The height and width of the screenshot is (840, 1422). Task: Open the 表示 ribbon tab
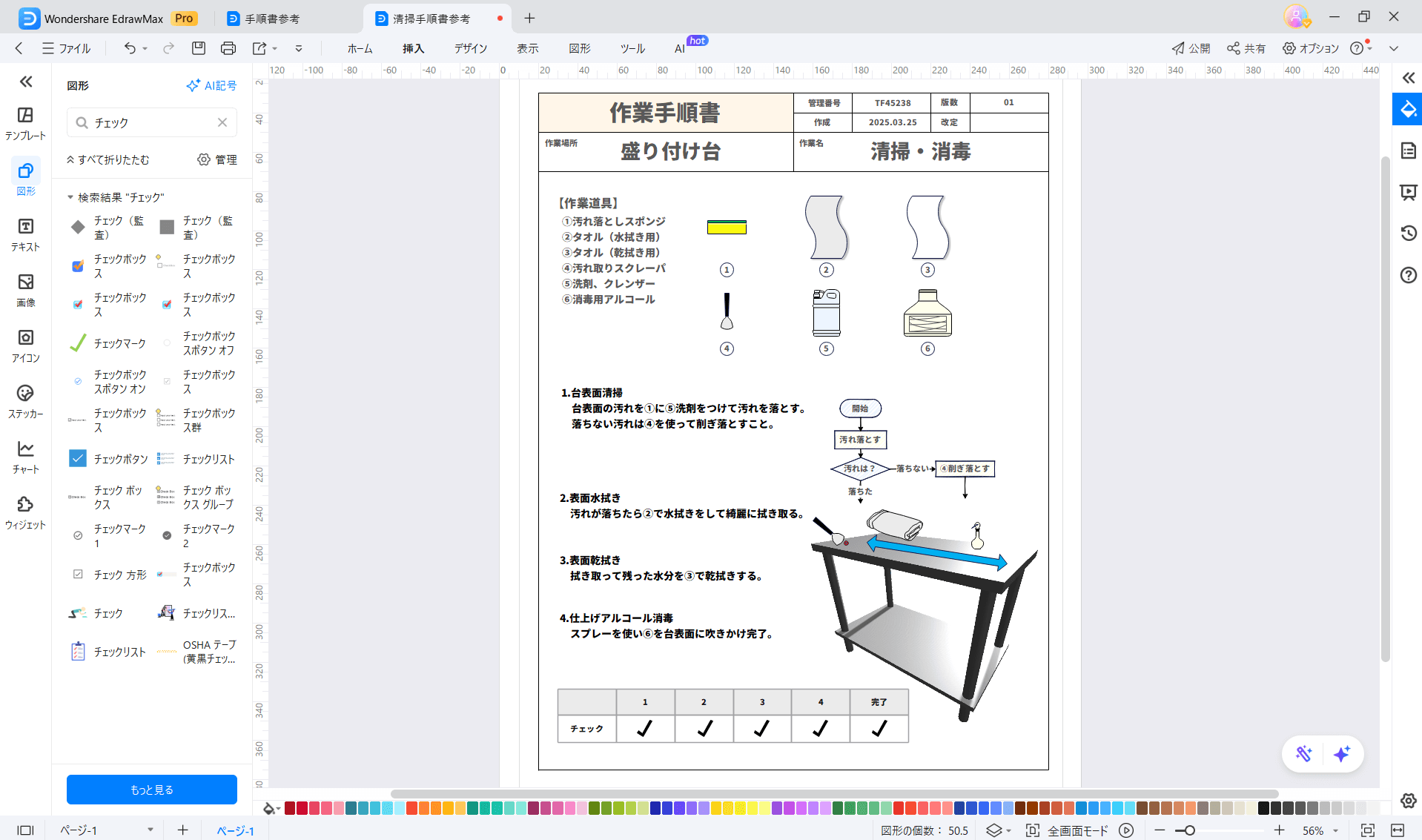527,48
